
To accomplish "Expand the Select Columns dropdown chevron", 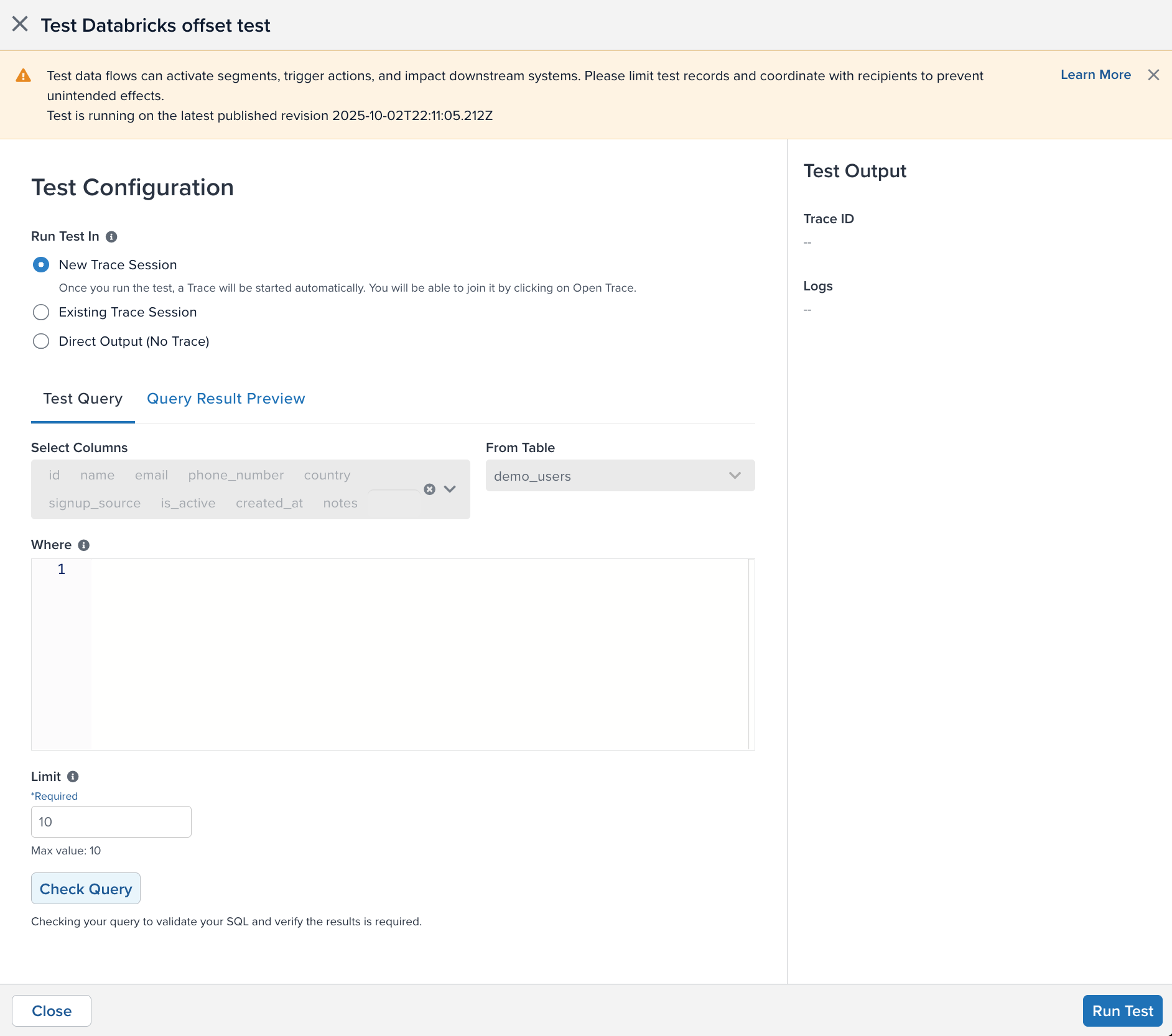I will 450,489.
